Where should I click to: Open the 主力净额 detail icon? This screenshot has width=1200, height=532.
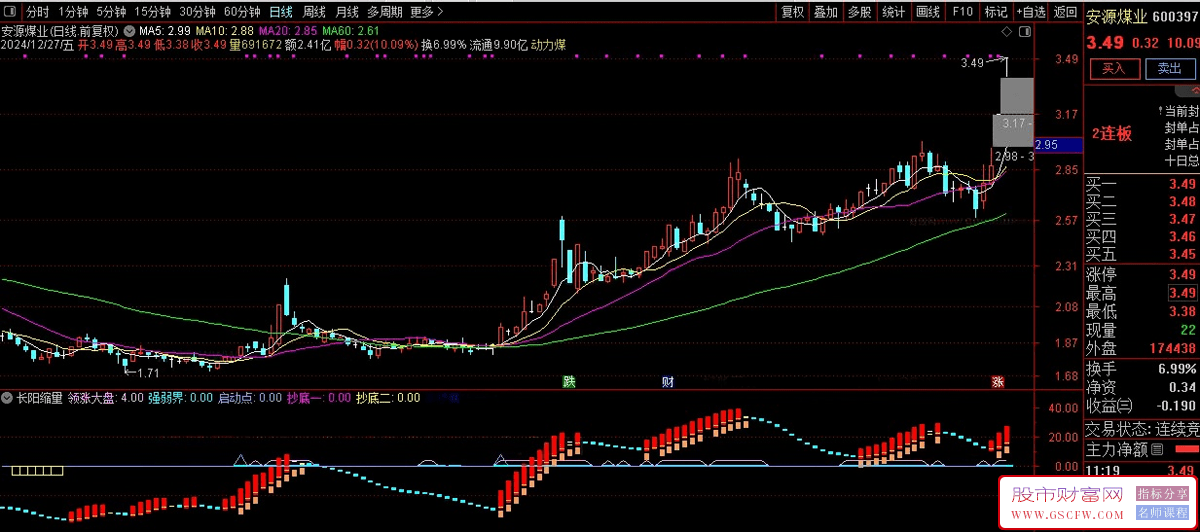[1157, 450]
